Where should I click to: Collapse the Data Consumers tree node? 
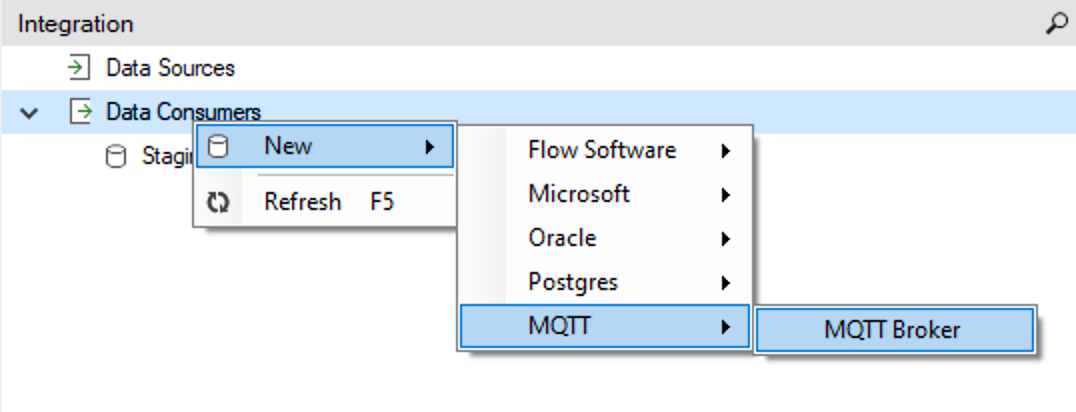point(29,113)
